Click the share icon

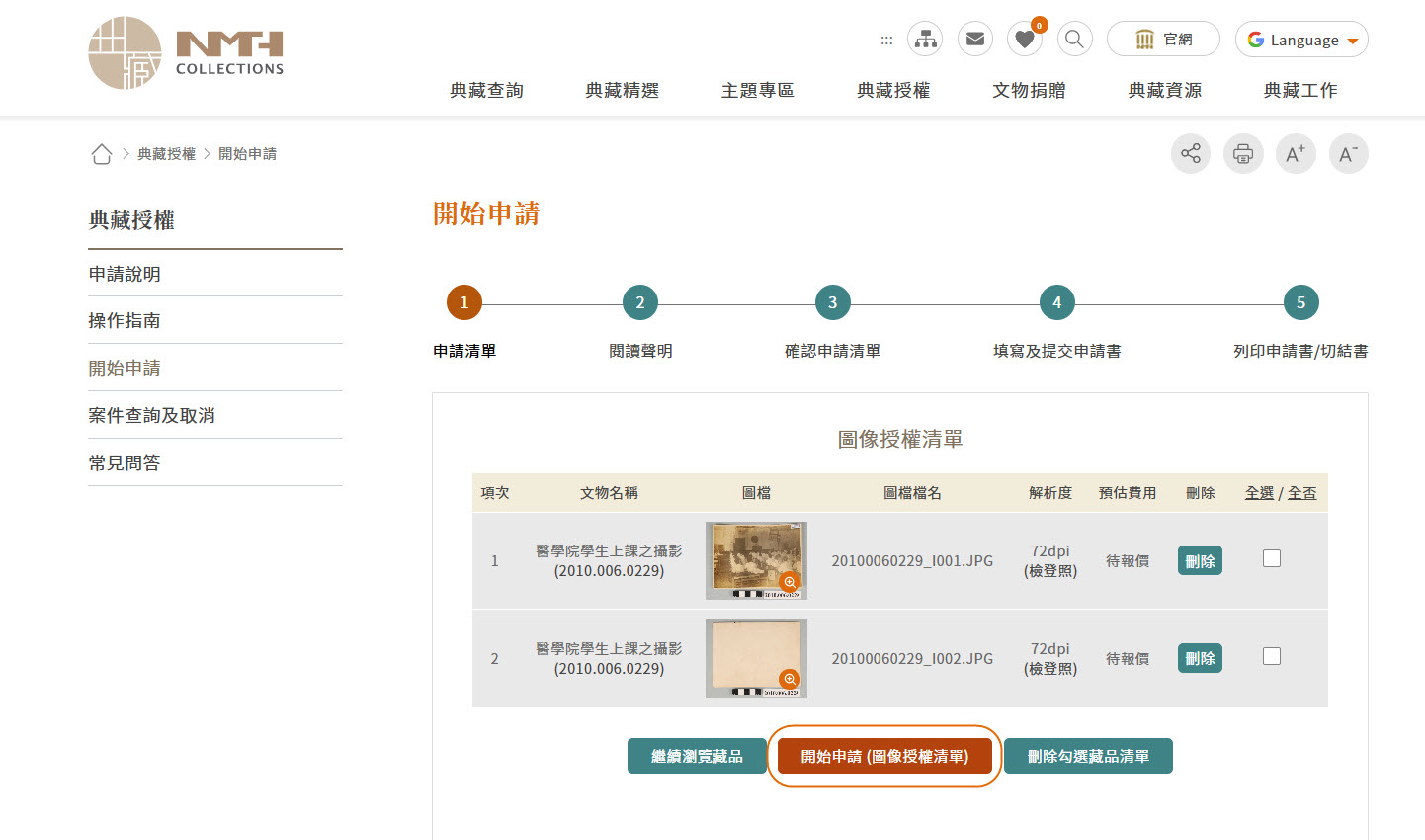pyautogui.click(x=1191, y=154)
